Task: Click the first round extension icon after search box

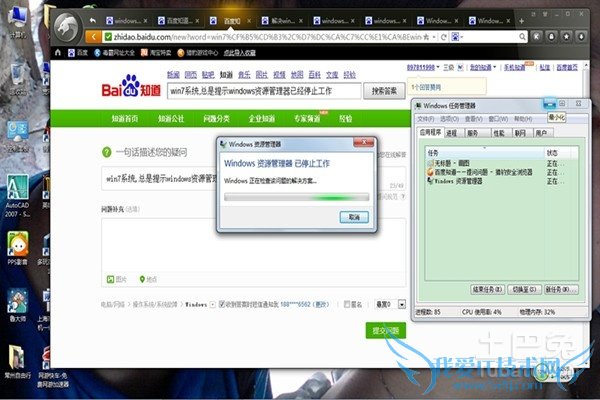Action: 536,37
